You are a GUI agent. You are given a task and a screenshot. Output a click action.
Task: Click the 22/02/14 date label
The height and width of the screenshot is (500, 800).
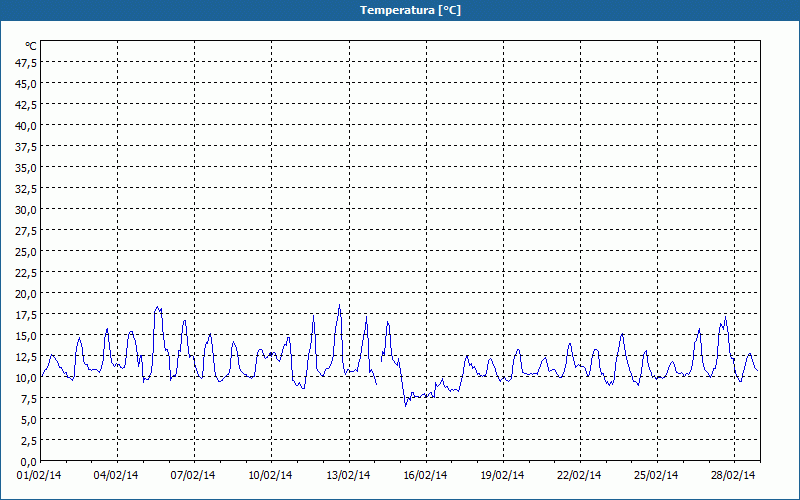(579, 476)
